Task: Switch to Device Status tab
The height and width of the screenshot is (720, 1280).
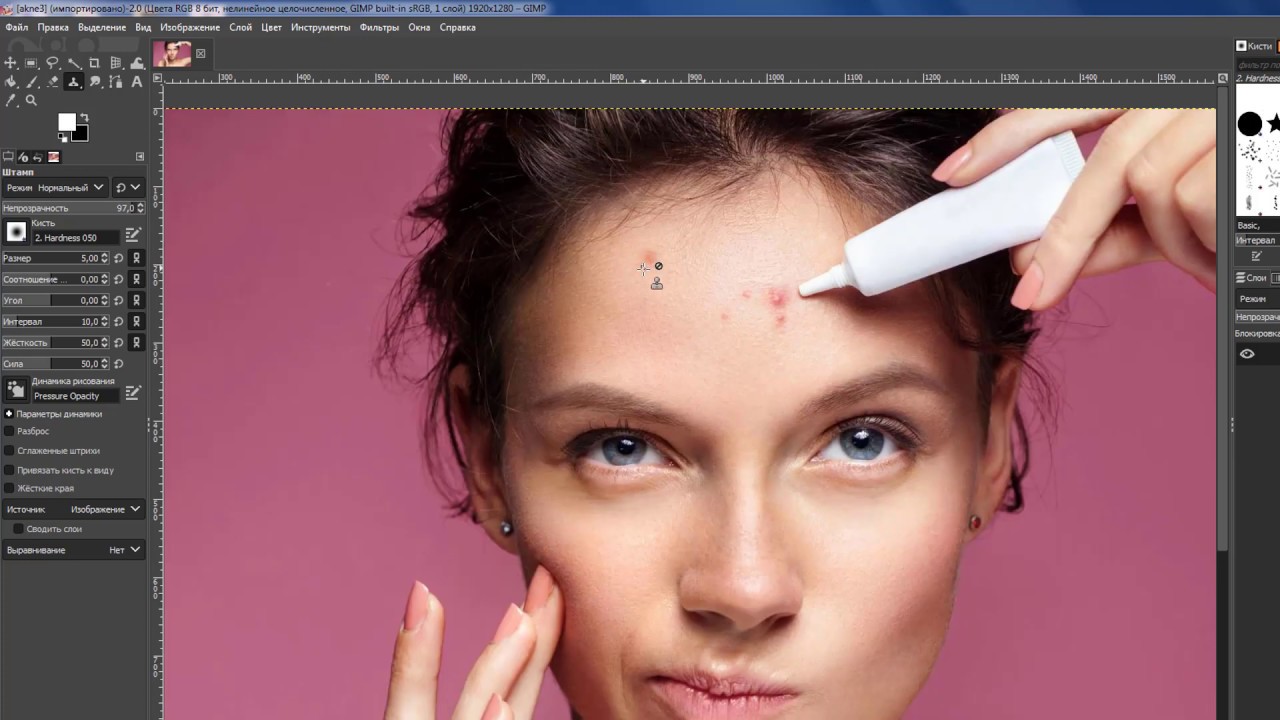Action: [23, 157]
